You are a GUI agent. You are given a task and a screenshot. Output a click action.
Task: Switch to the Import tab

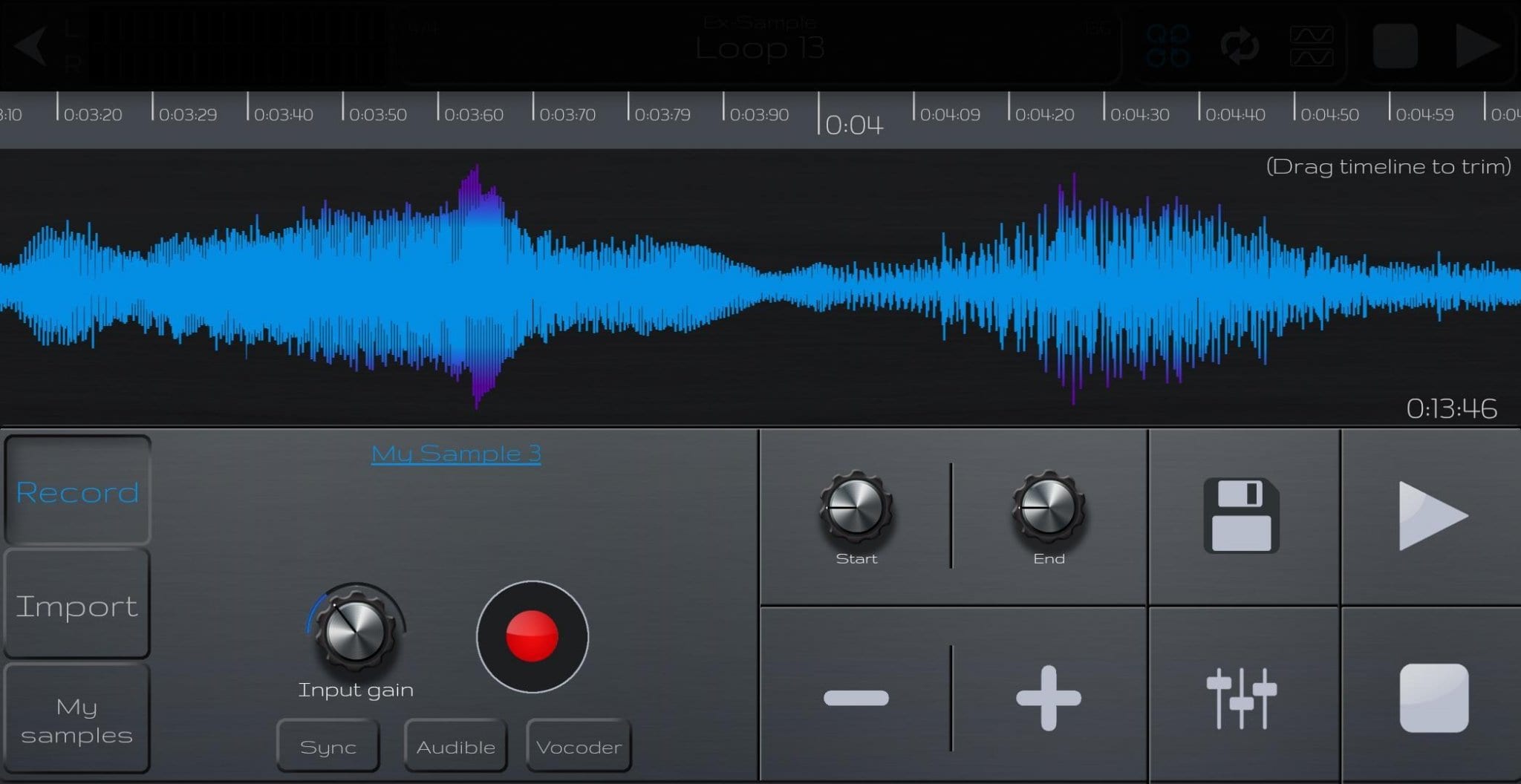pyautogui.click(x=77, y=605)
